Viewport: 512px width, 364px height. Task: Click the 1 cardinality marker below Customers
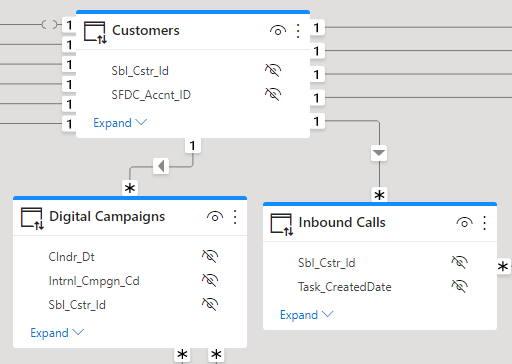pyautogui.click(x=192, y=146)
